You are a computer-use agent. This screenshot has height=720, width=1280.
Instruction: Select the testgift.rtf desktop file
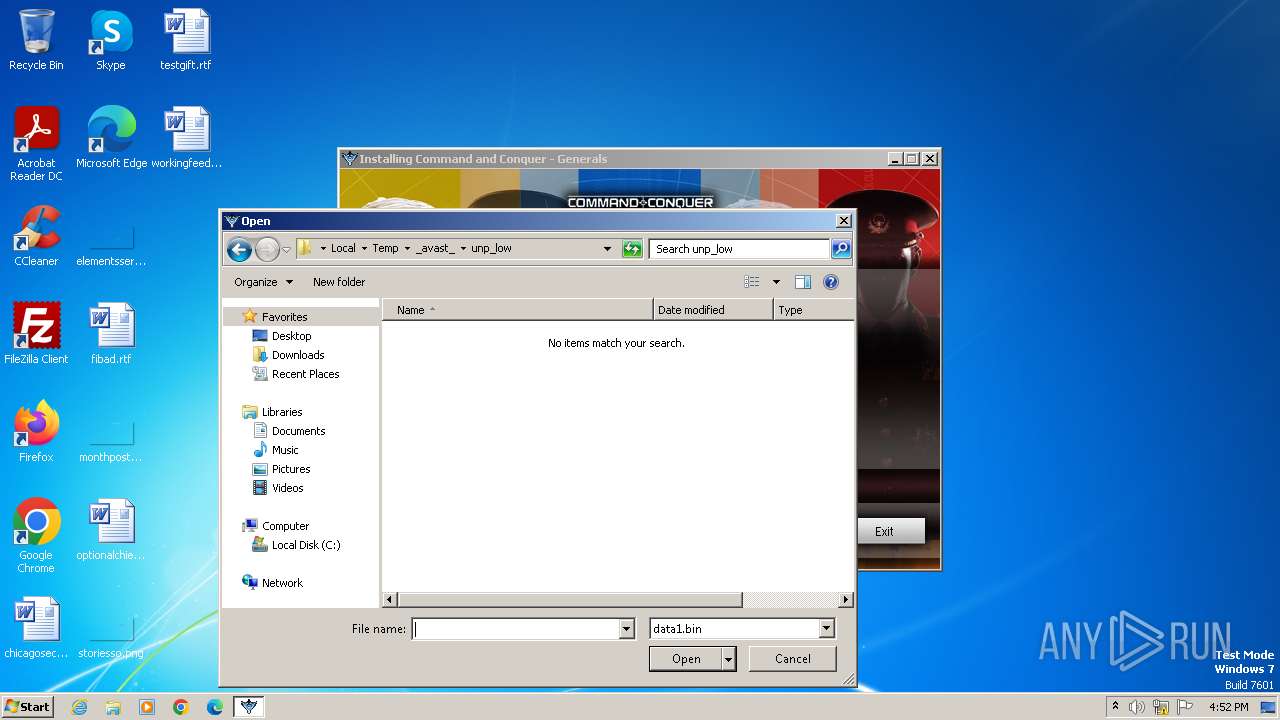[186, 41]
